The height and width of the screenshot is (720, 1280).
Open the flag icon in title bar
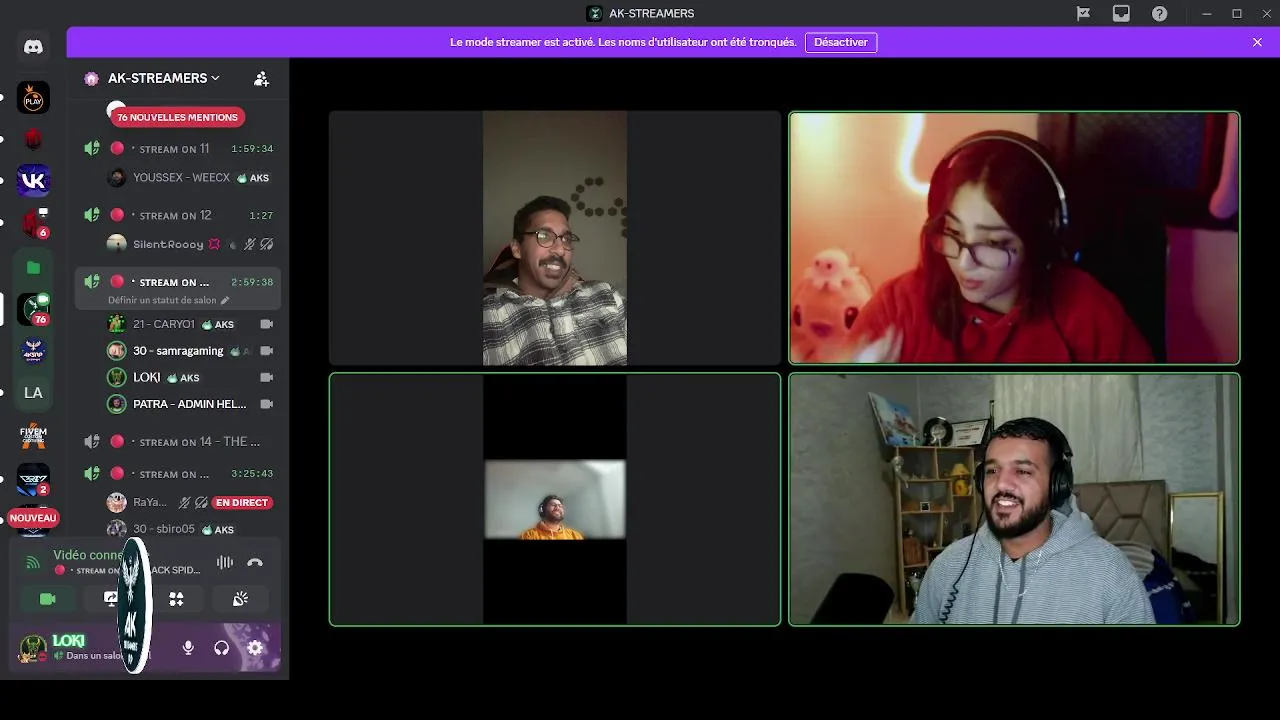coord(1083,13)
